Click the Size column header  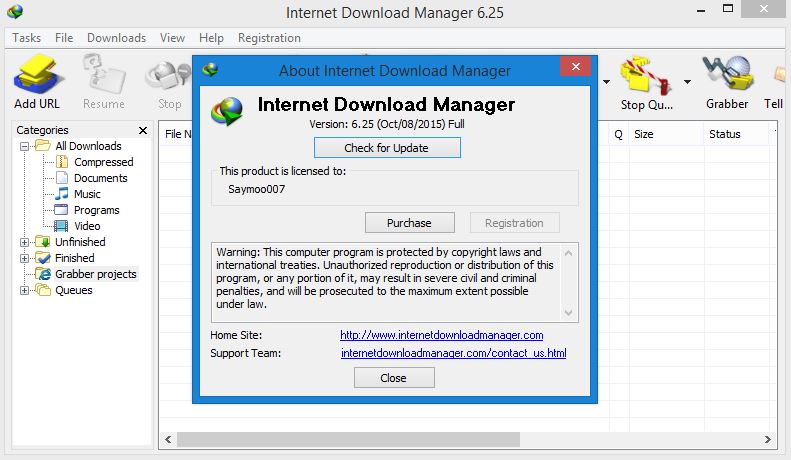coord(666,134)
